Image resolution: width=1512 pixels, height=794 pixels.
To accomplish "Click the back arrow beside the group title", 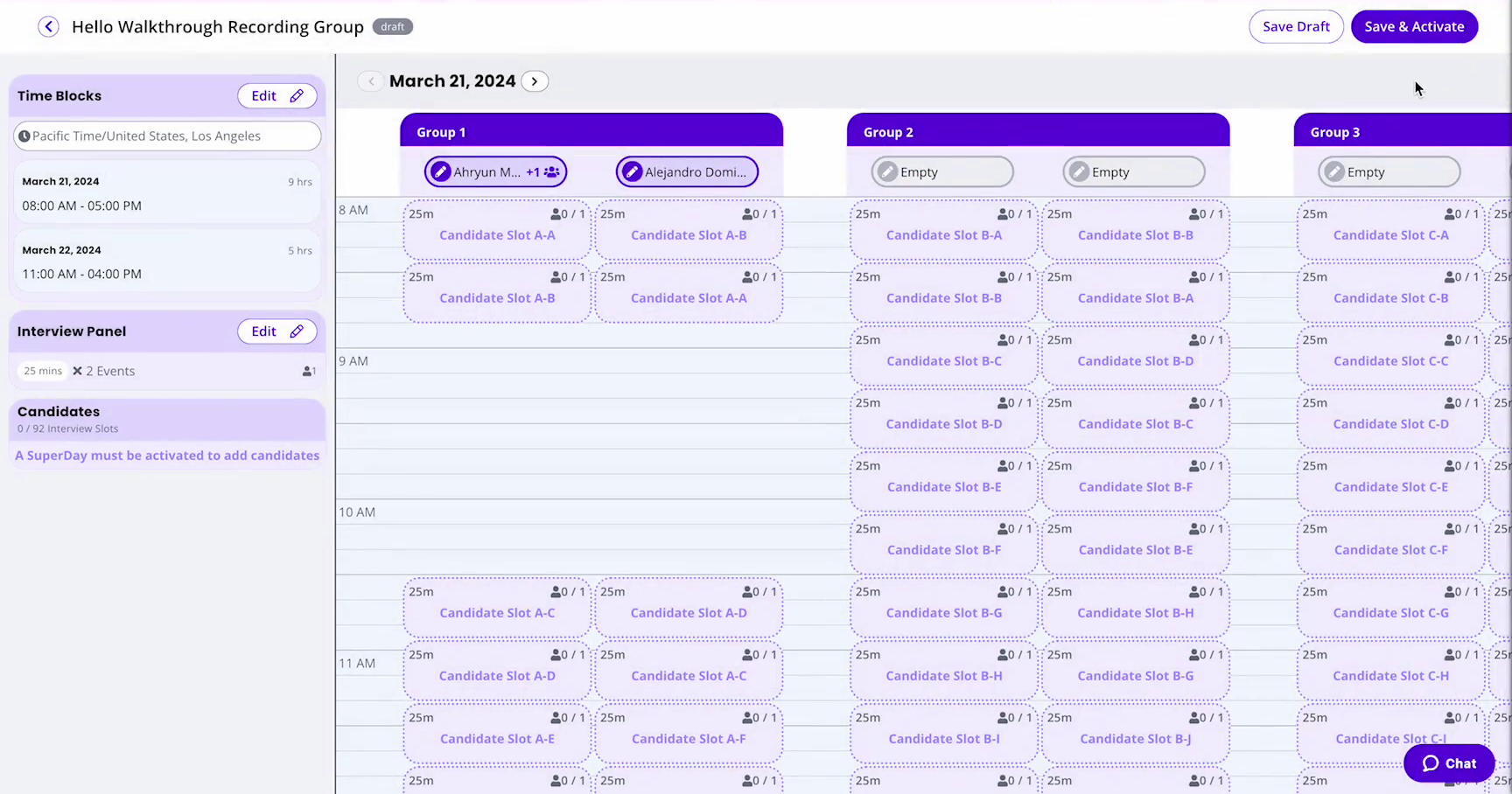I will (48, 26).
